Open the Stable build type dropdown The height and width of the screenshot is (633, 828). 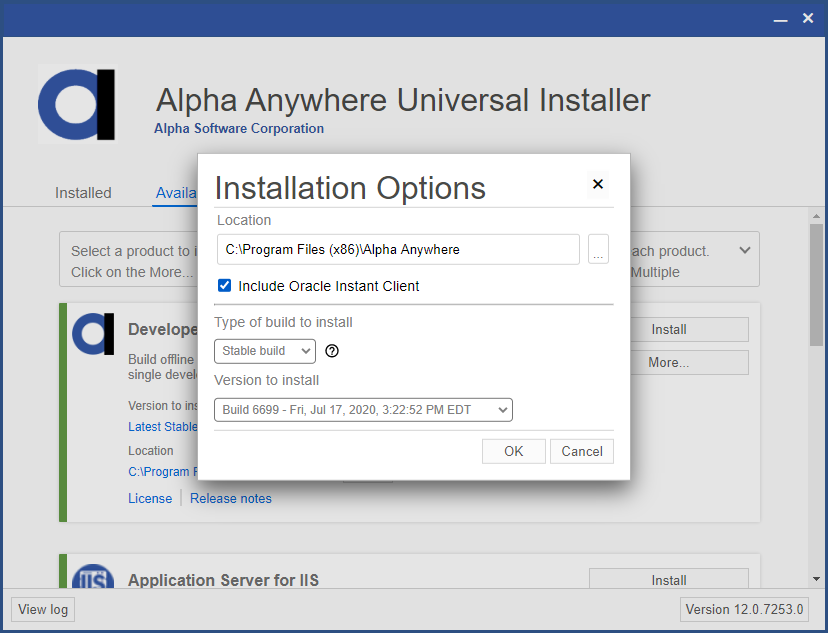[265, 351]
